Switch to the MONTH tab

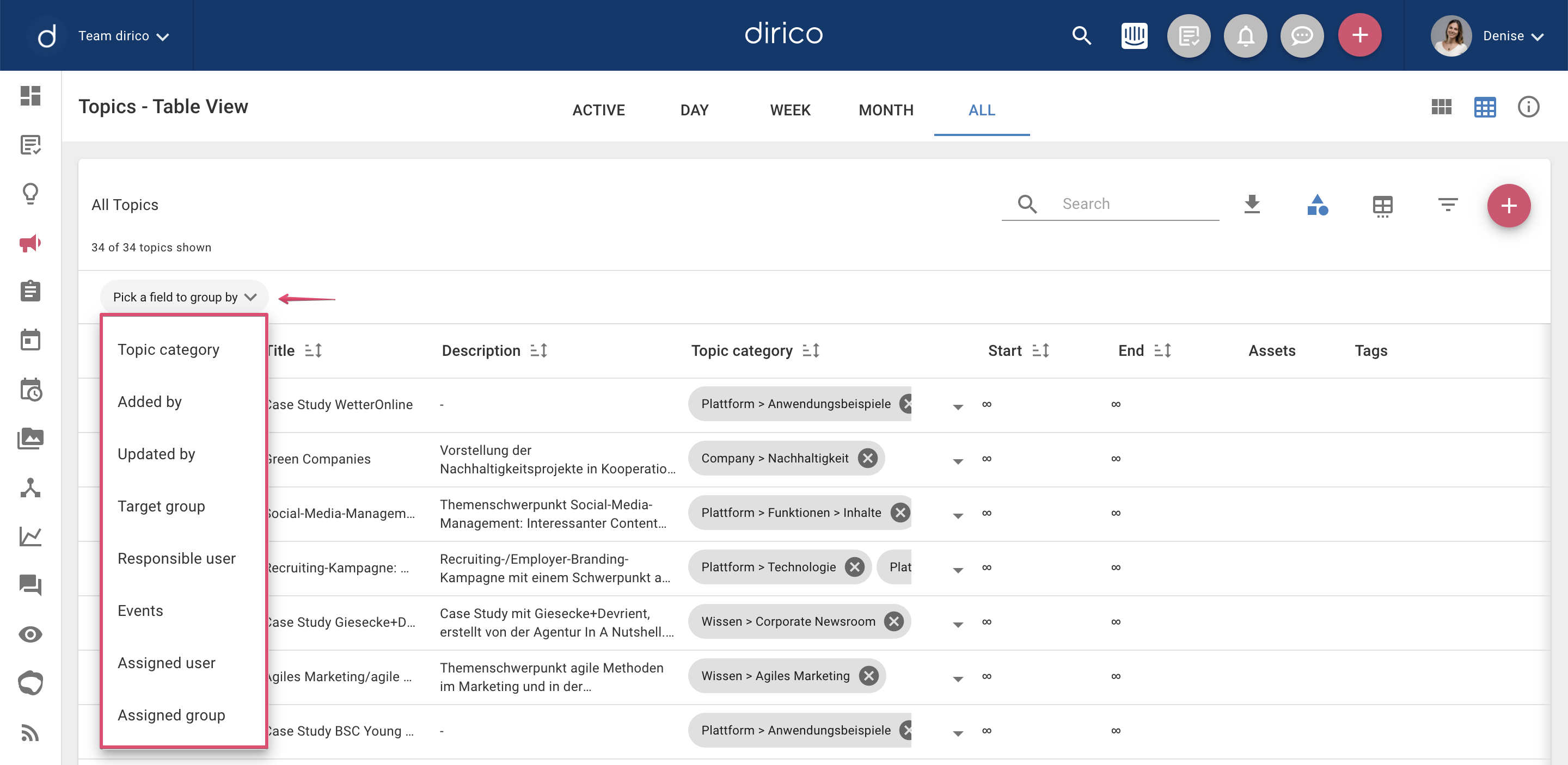tap(886, 110)
